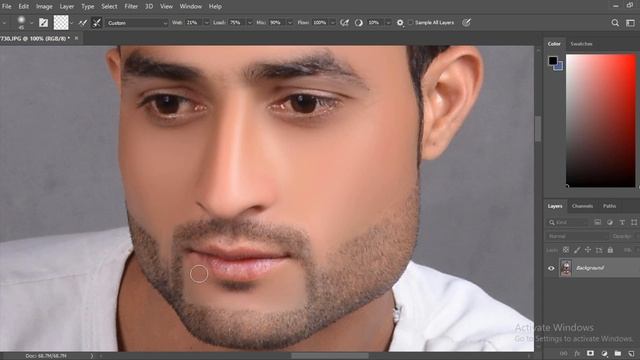Open the Custom brush combination dropdown
Viewport: 640px width, 360px height.
[137, 23]
